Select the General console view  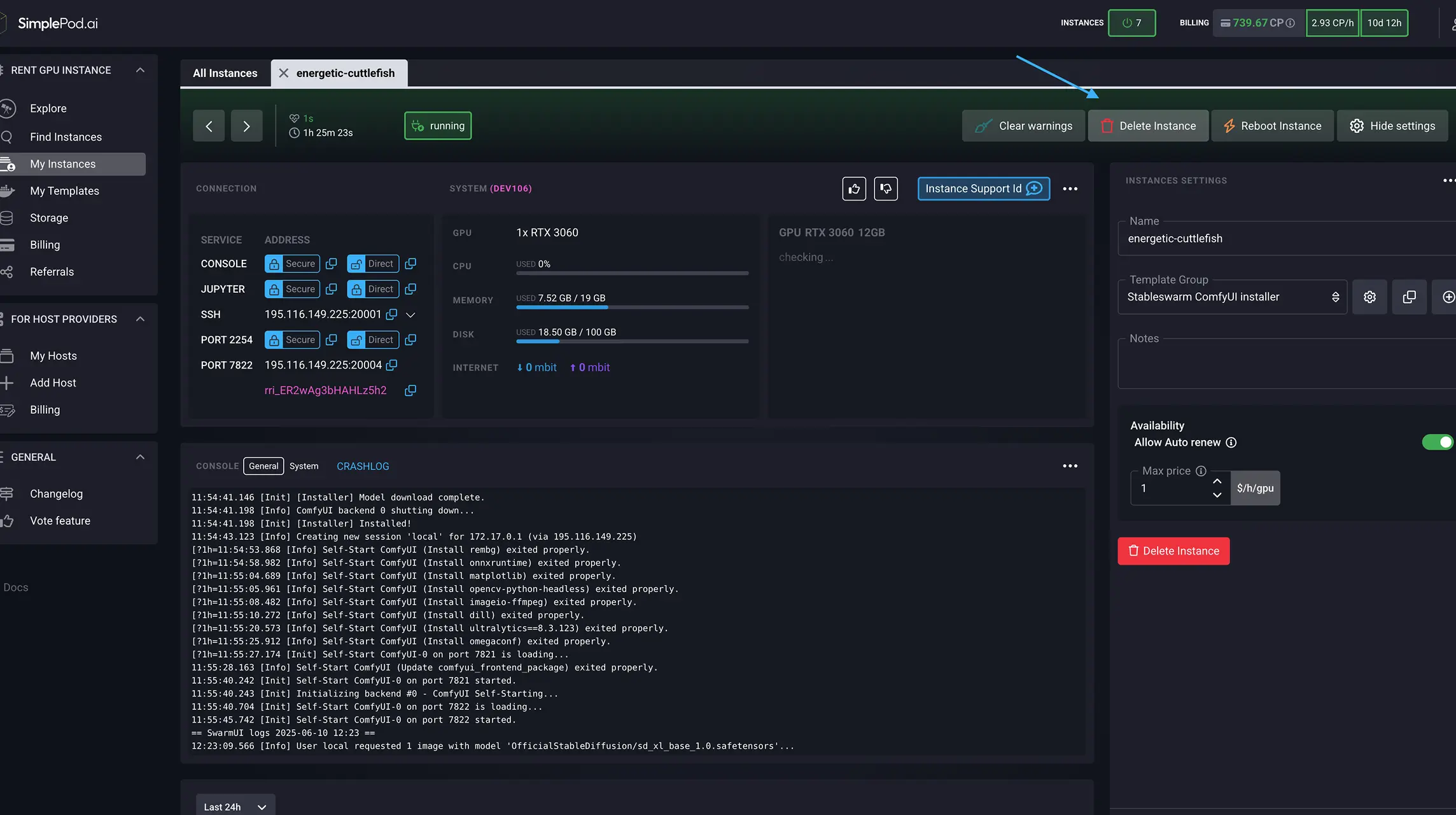click(263, 466)
